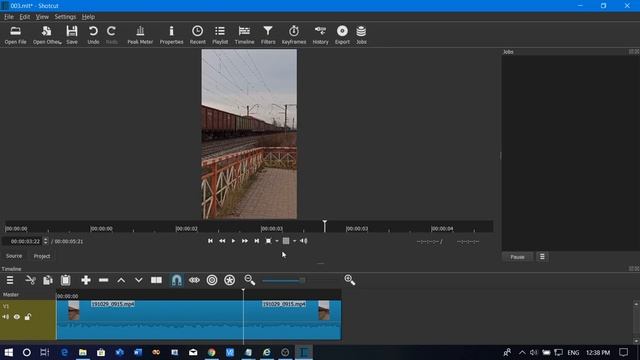The height and width of the screenshot is (360, 640).
Task: Show the History panel
Action: (x=320, y=35)
